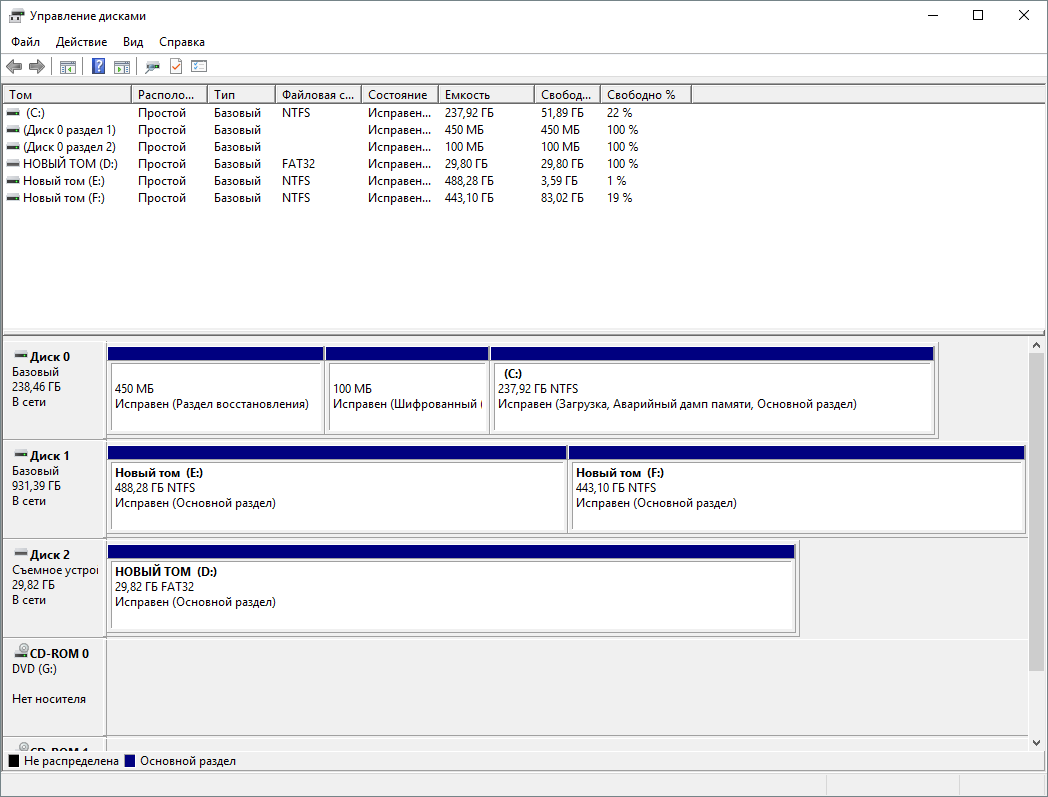Click the navy Основной раздел legend swatch
Image resolution: width=1048 pixels, height=797 pixels.
[129, 761]
